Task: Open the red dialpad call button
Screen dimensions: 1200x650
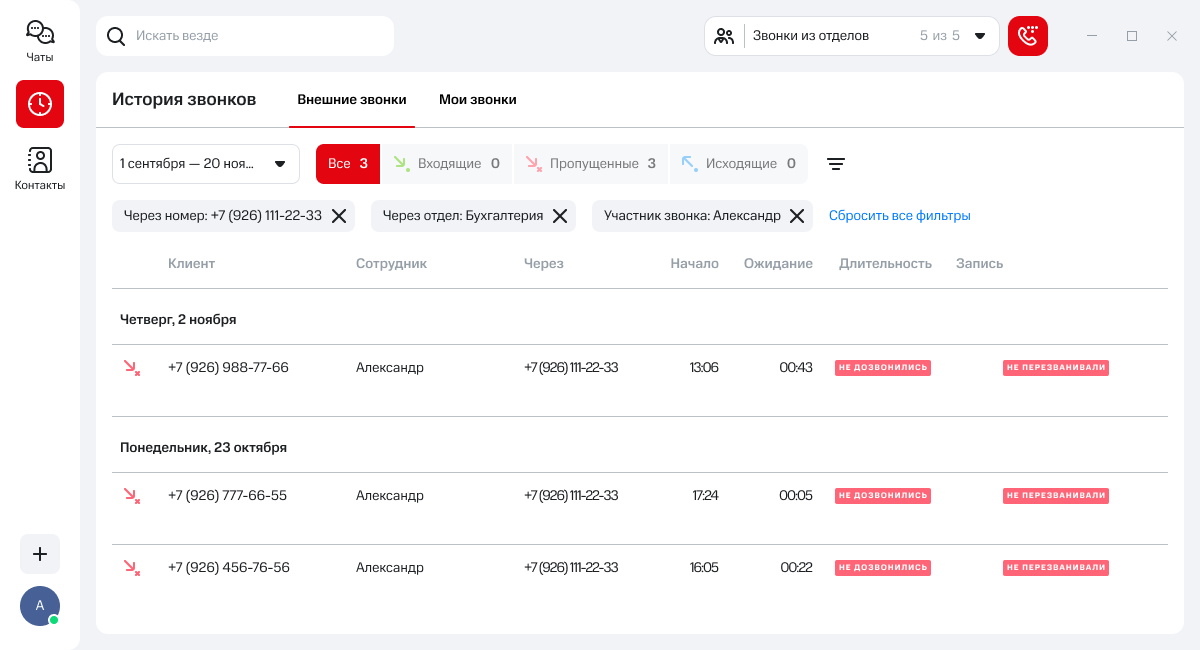Action: (1027, 36)
